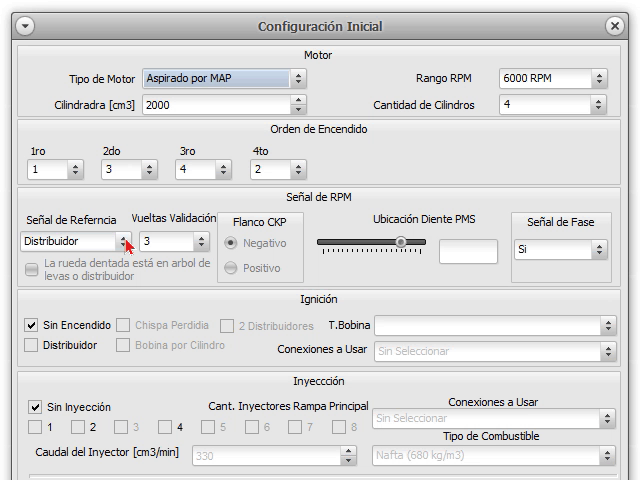The width and height of the screenshot is (640, 480).
Task: Click the window menu arrow in title bar
Action: [26, 26]
